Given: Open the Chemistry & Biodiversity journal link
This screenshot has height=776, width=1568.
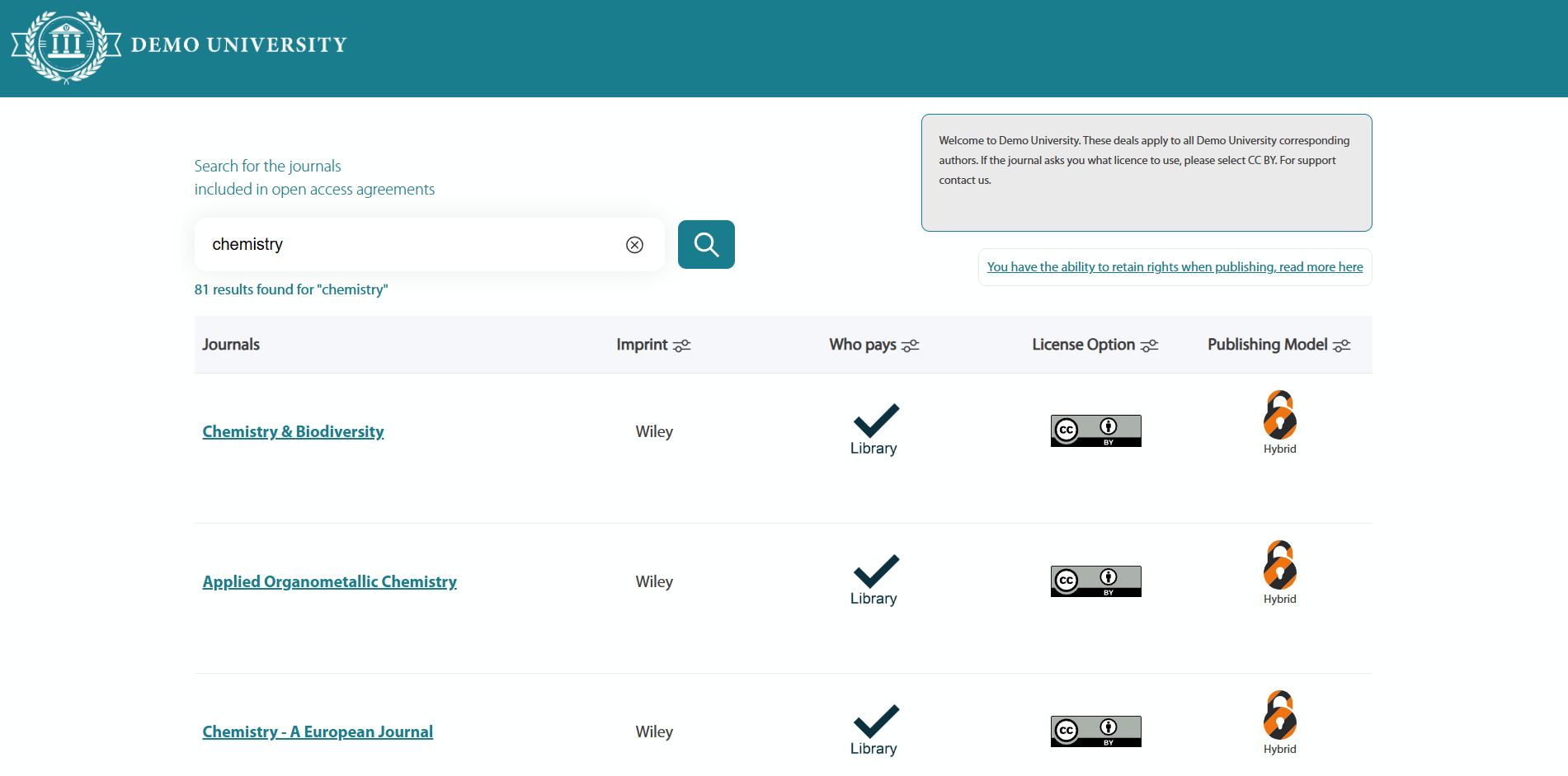Looking at the screenshot, I should coord(293,430).
